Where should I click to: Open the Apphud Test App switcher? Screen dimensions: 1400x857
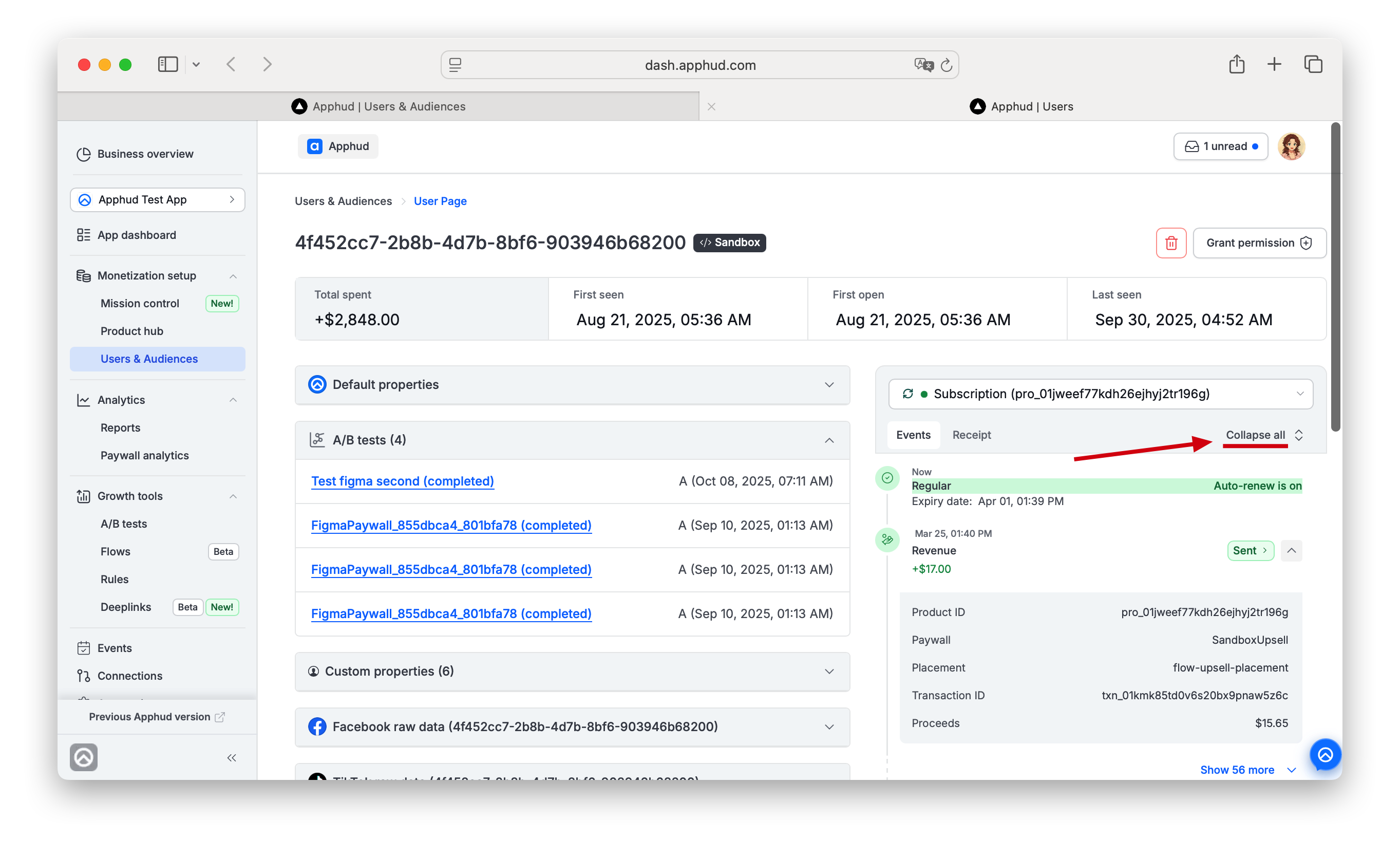coord(157,199)
